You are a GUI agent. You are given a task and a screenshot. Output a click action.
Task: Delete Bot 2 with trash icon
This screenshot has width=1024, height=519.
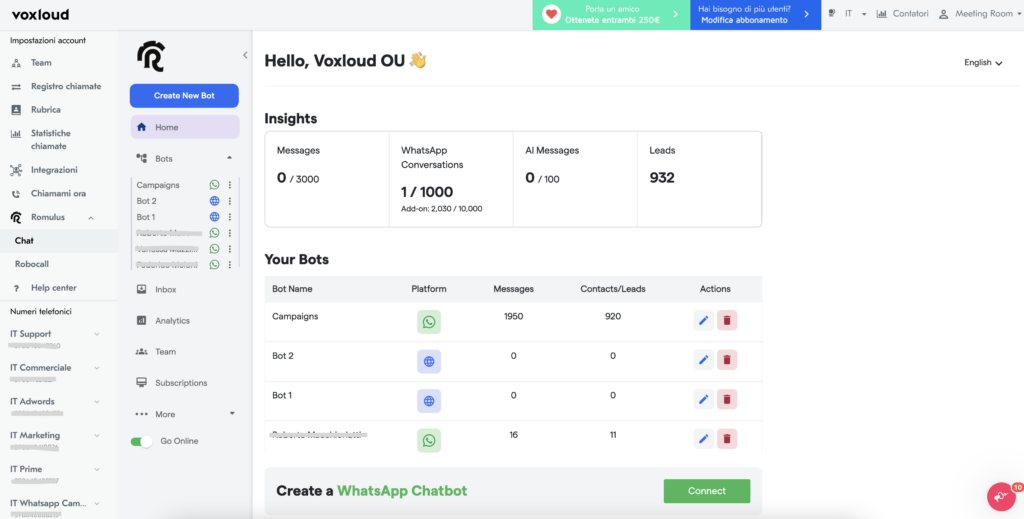point(727,360)
